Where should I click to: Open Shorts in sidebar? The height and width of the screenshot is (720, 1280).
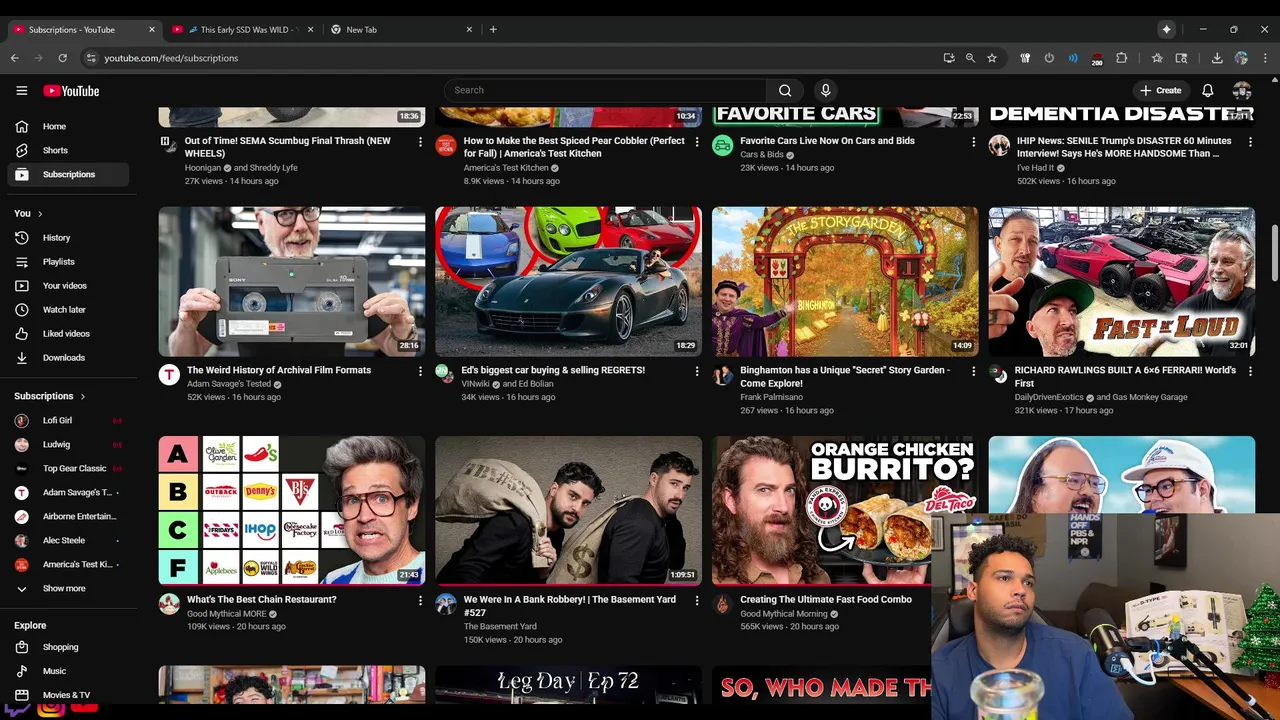(68, 150)
